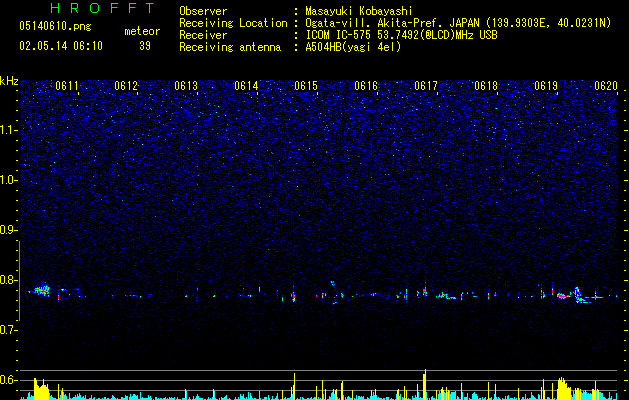Click the 0611 time marker

67,86
